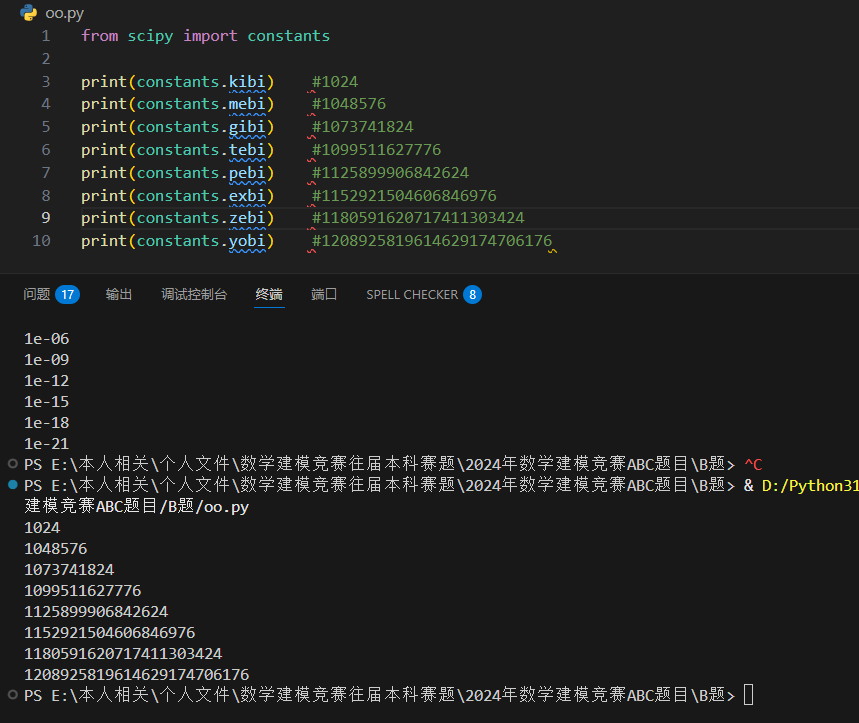Click line number 9 in the gutter

coord(46,218)
